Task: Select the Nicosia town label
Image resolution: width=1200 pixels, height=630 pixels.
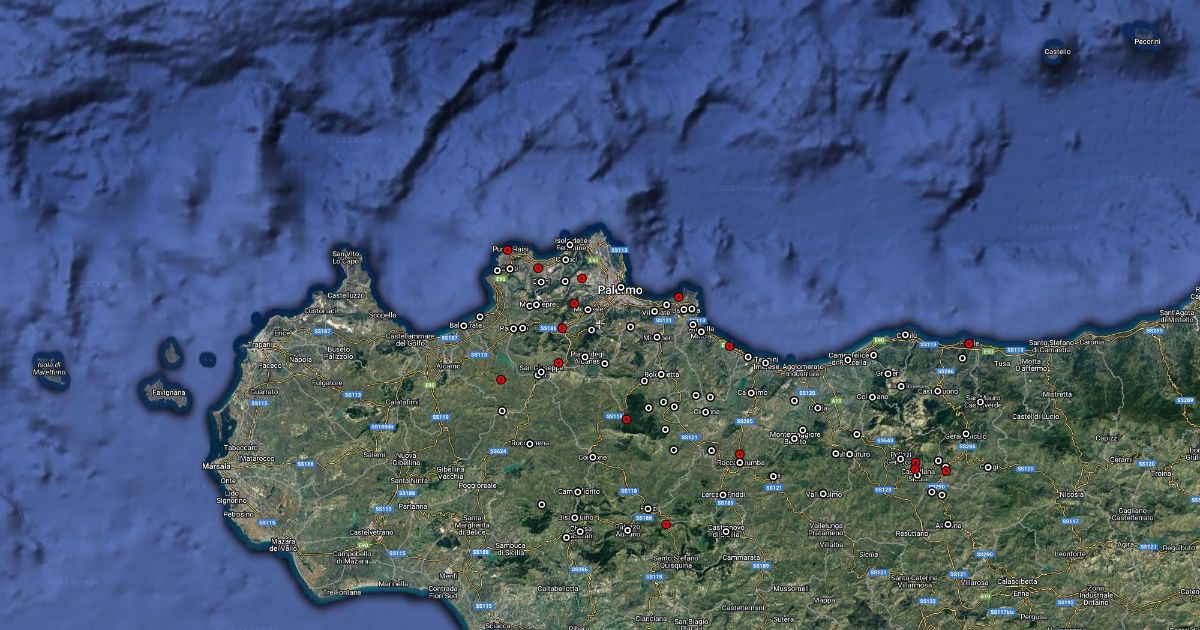Action: coord(1071,494)
